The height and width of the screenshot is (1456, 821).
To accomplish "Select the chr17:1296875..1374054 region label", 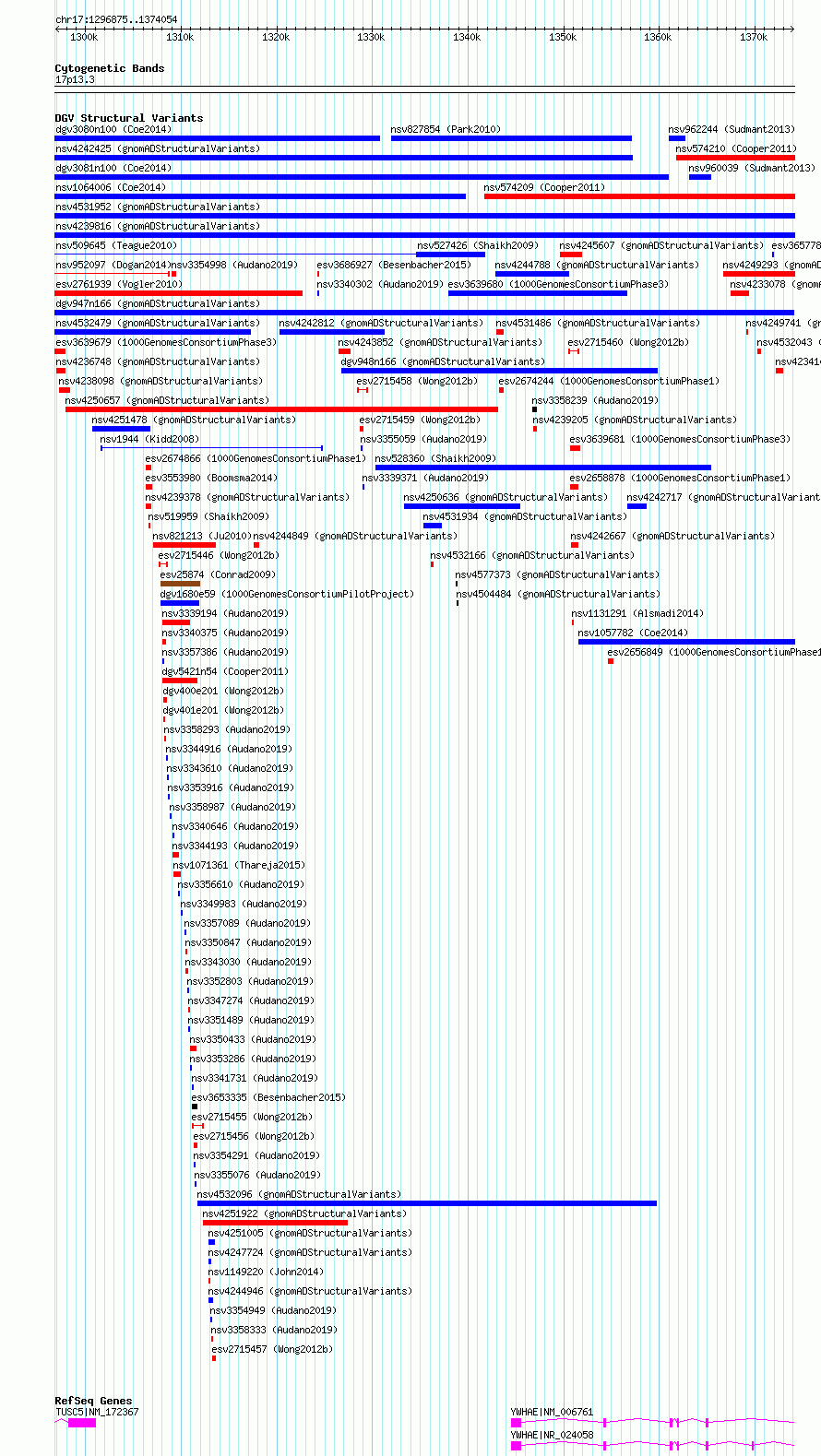I will click(116, 19).
